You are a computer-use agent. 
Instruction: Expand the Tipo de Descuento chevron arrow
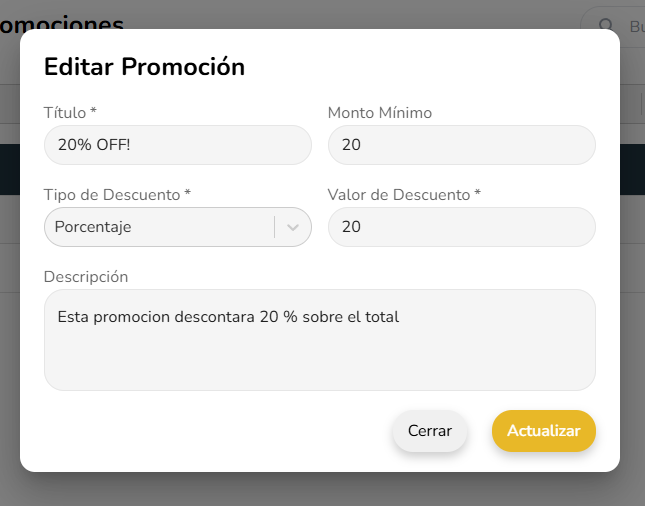(293, 227)
